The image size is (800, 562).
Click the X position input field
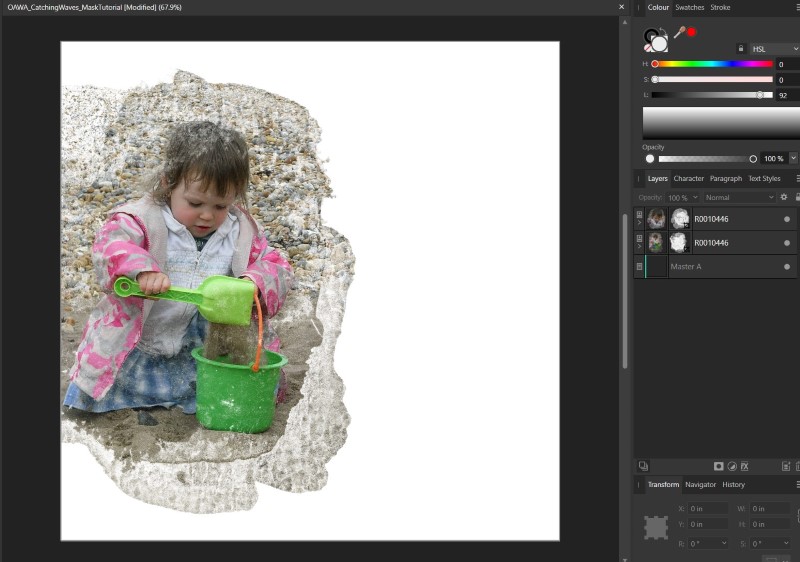[x=708, y=508]
